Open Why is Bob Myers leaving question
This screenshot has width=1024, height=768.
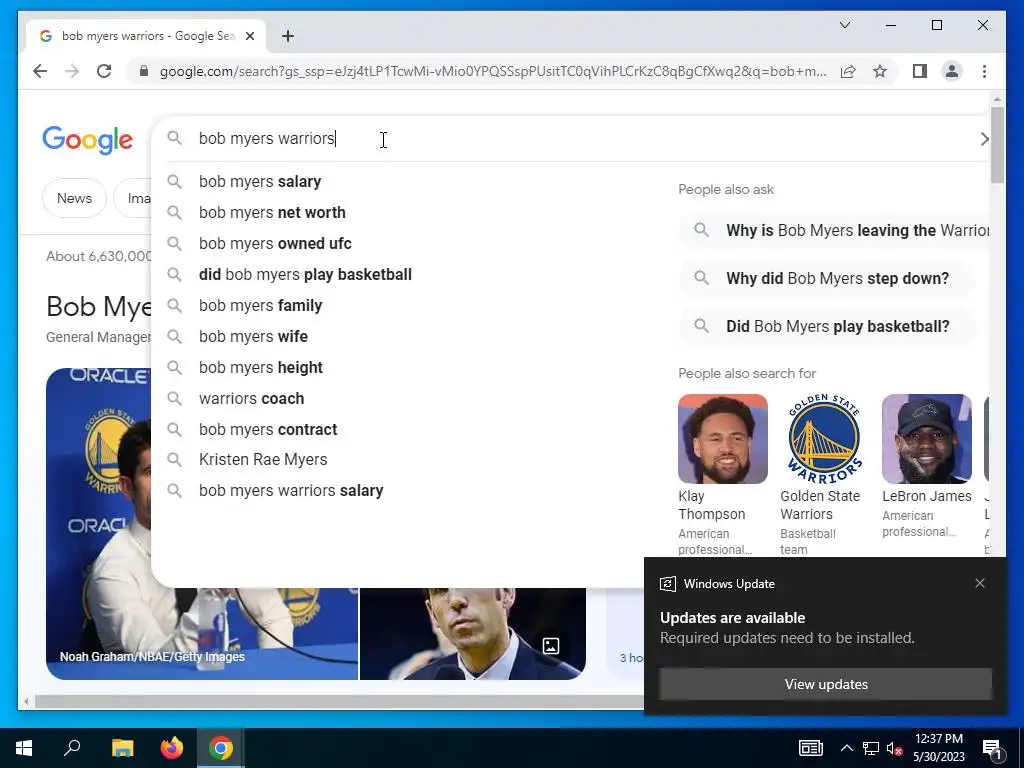tap(835, 231)
